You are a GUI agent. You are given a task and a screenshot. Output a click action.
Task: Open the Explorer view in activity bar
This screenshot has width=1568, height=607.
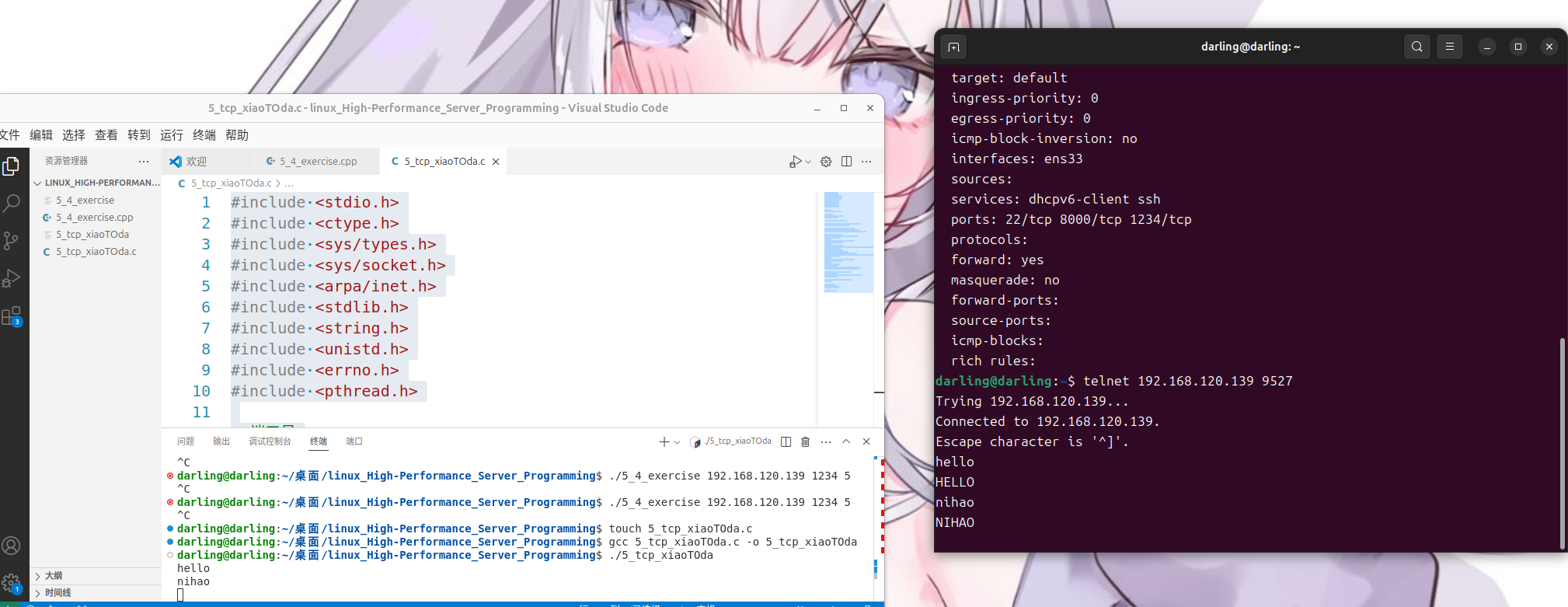point(11,166)
